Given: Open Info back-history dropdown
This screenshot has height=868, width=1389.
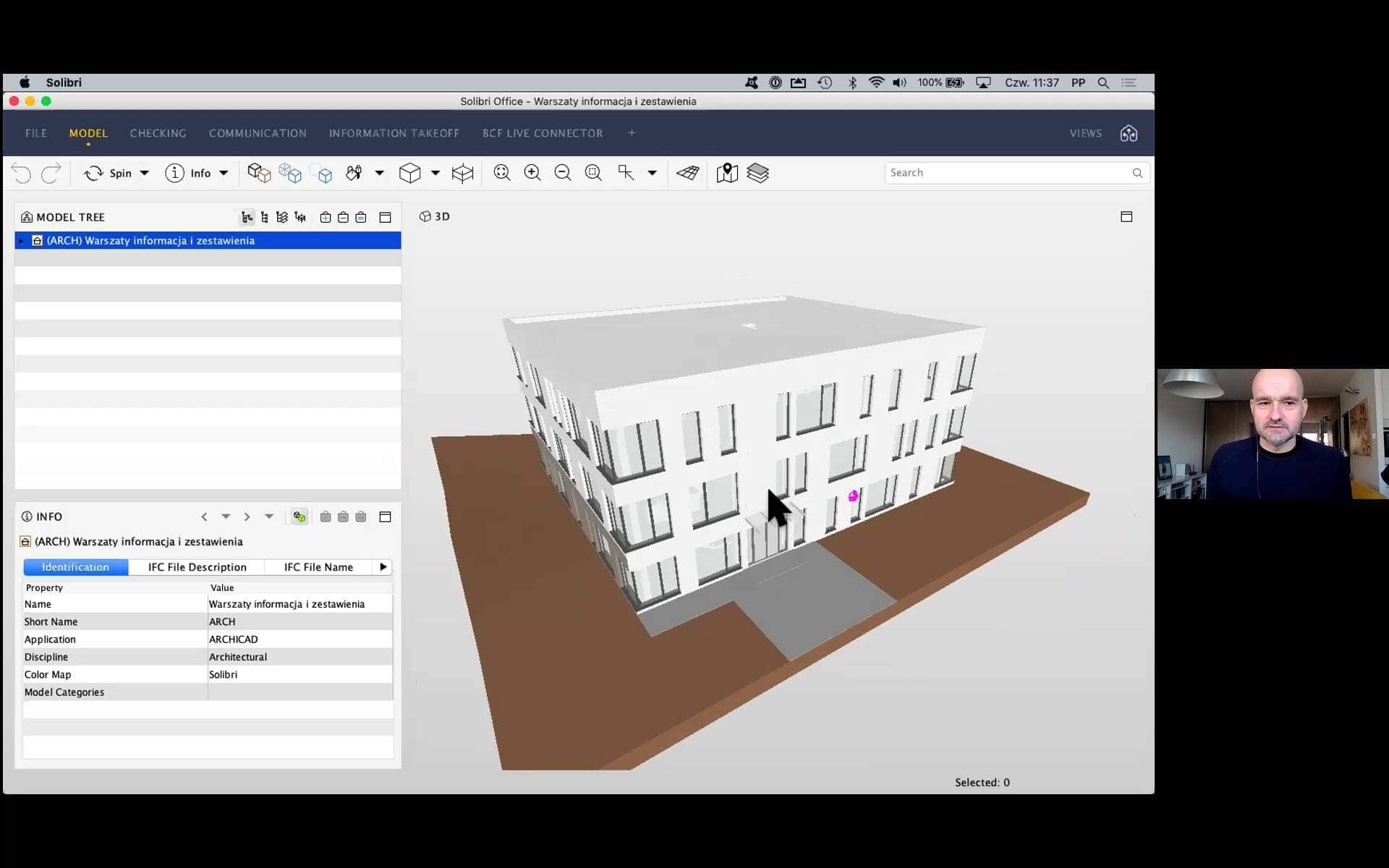Looking at the screenshot, I should 226,516.
